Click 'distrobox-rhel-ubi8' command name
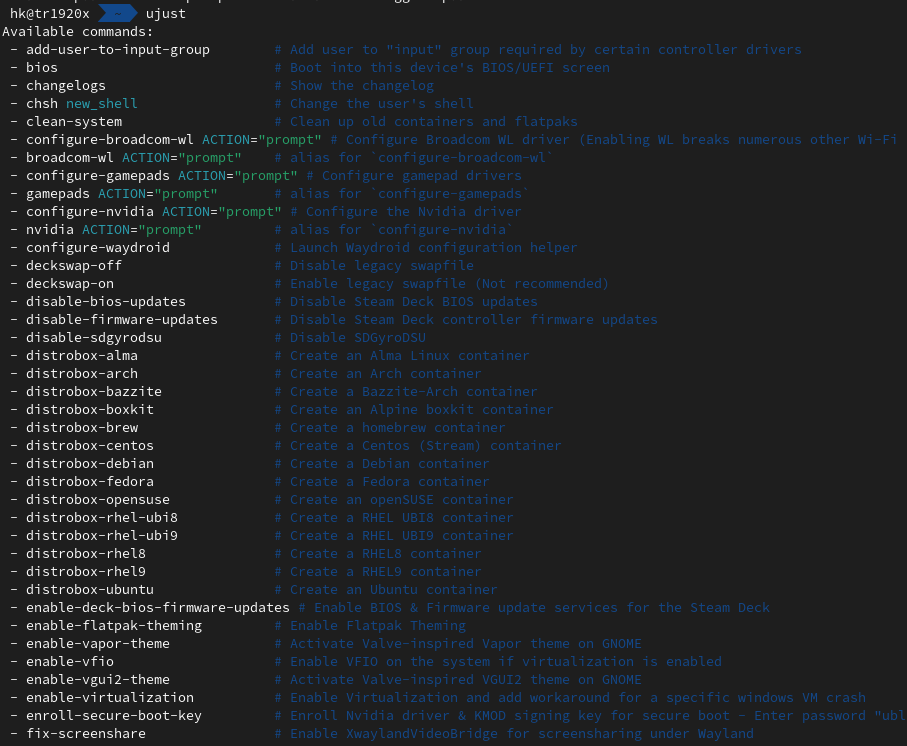Image resolution: width=907 pixels, height=746 pixels. (x=102, y=517)
